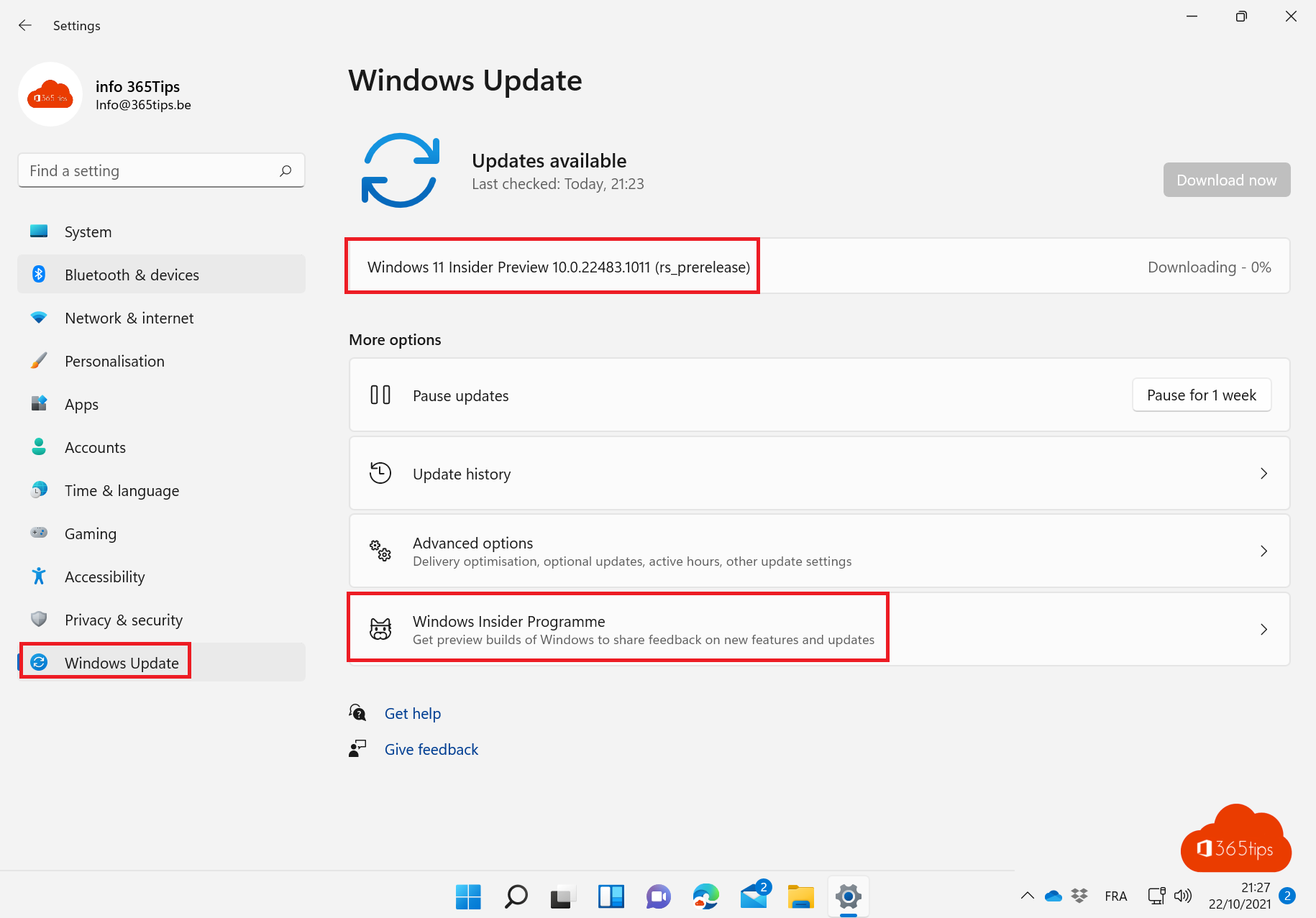Screen dimensions: 1316x918
Task: Expand Update history chevron
Action: tap(1264, 473)
